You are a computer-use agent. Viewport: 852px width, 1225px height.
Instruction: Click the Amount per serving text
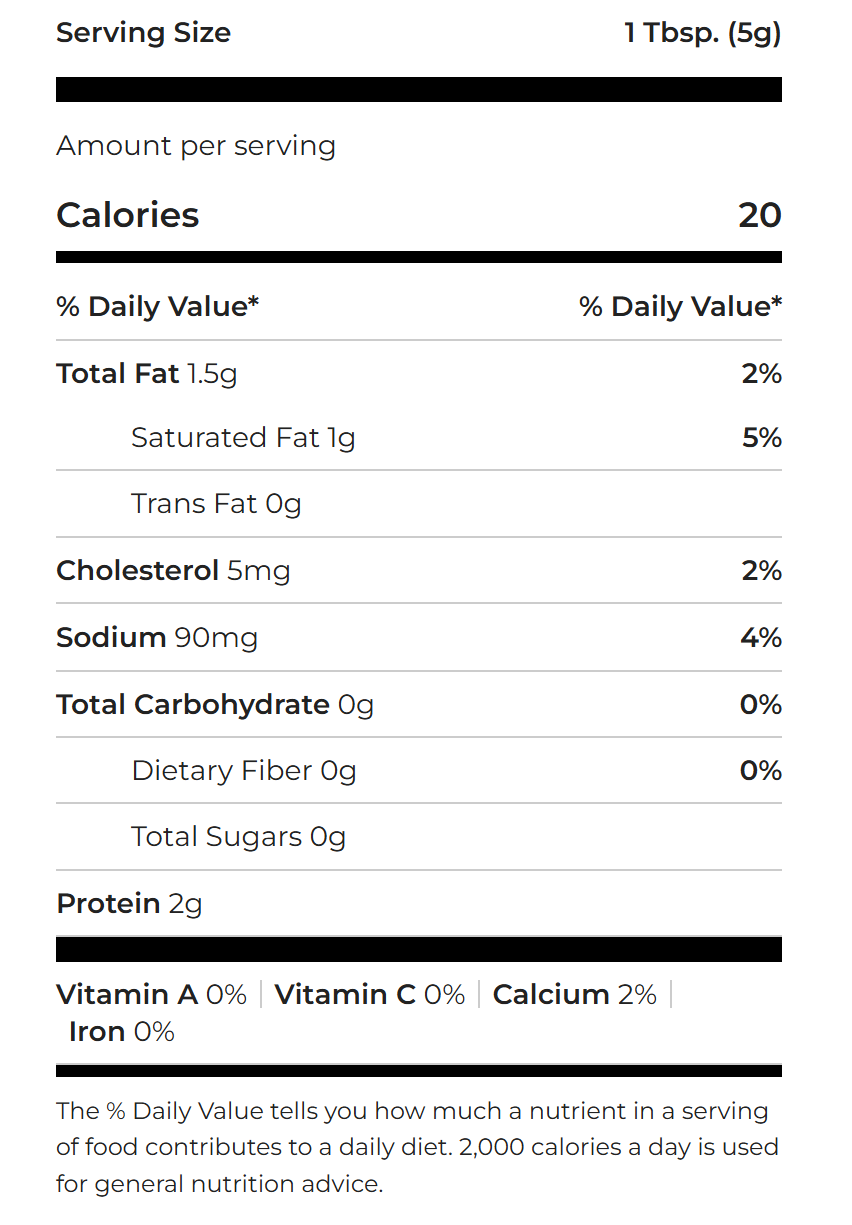(x=196, y=146)
